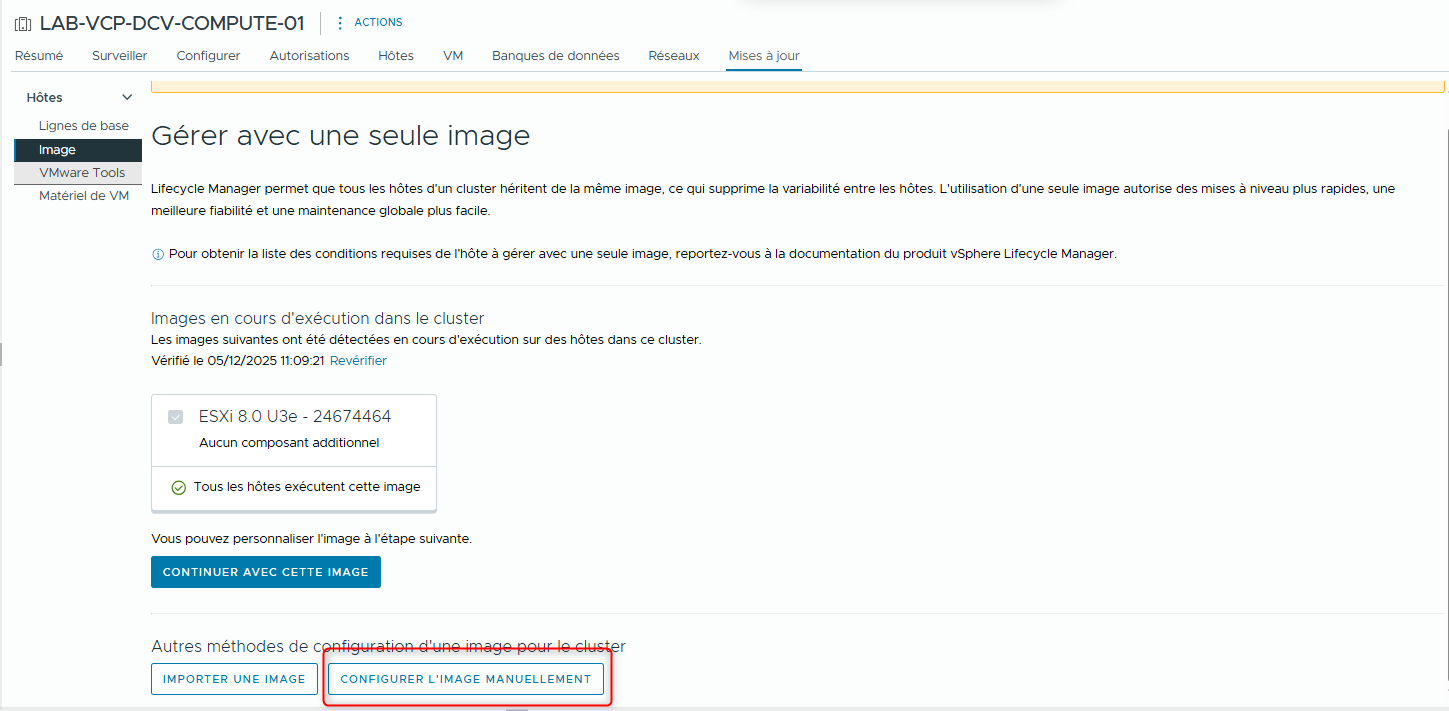Switch to the Résumé tab
This screenshot has height=711, width=1449.
tap(39, 56)
